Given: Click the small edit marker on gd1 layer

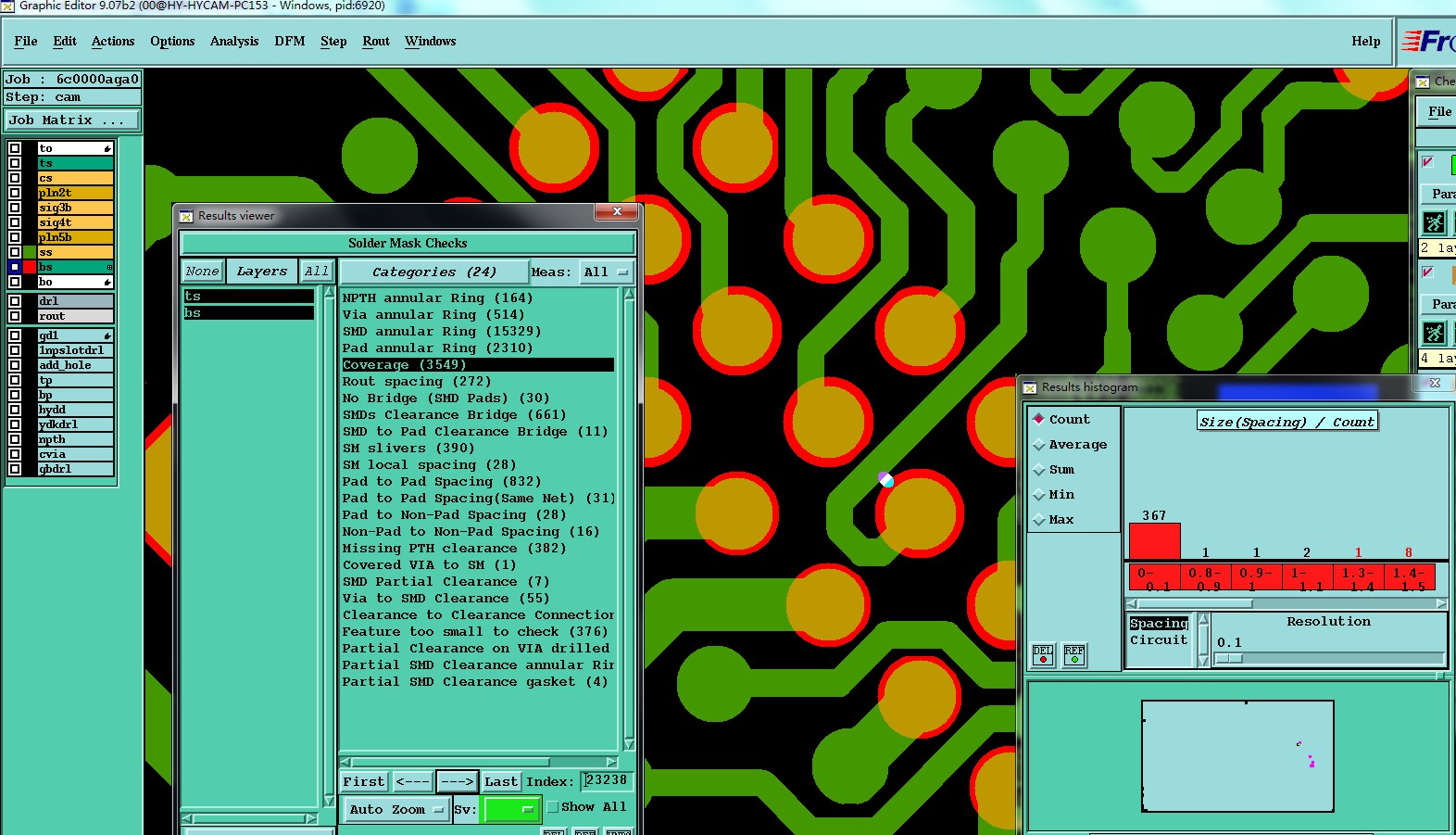Looking at the screenshot, I should (x=107, y=335).
